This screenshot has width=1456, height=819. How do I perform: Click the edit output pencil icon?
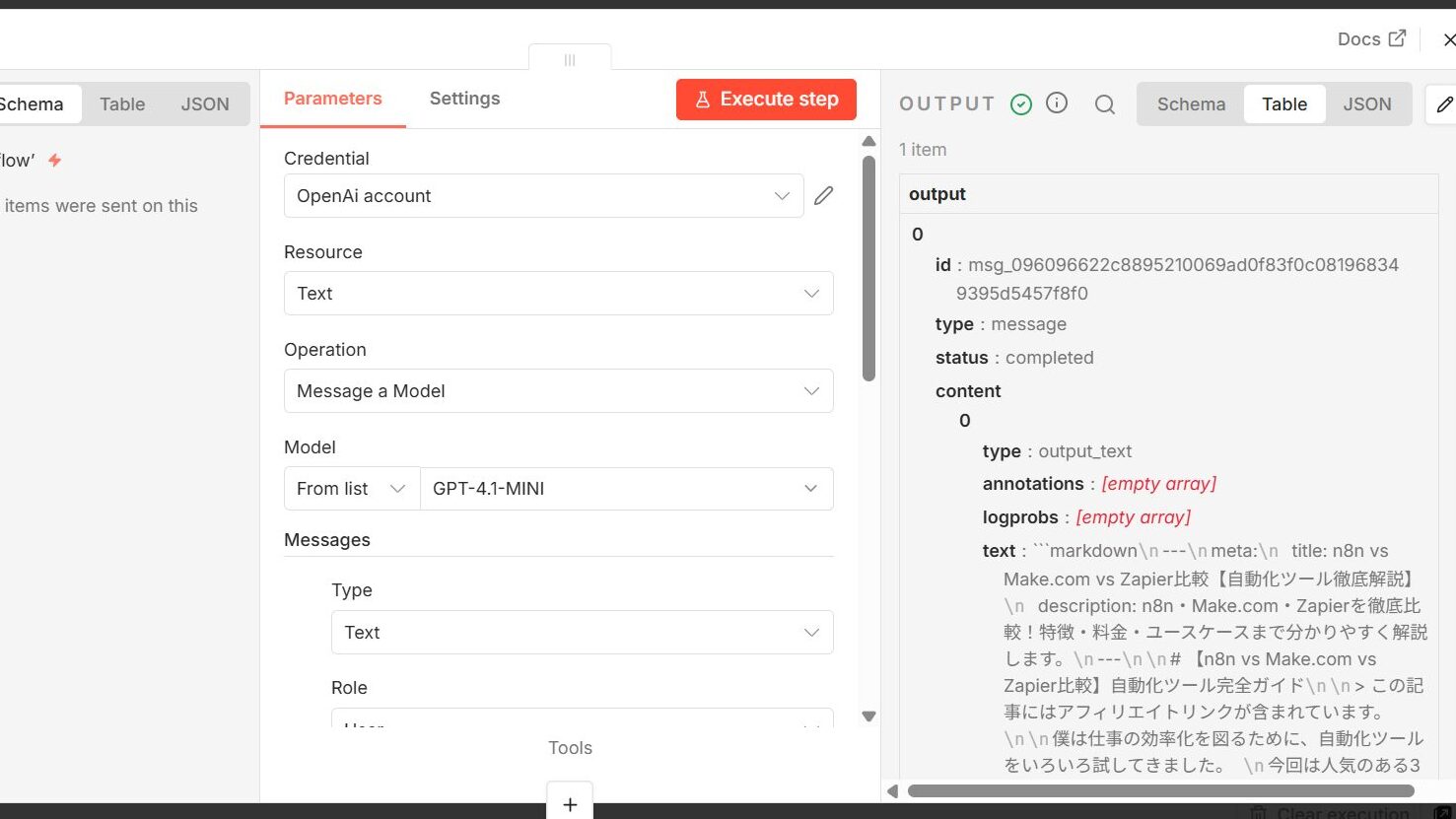(x=1444, y=104)
